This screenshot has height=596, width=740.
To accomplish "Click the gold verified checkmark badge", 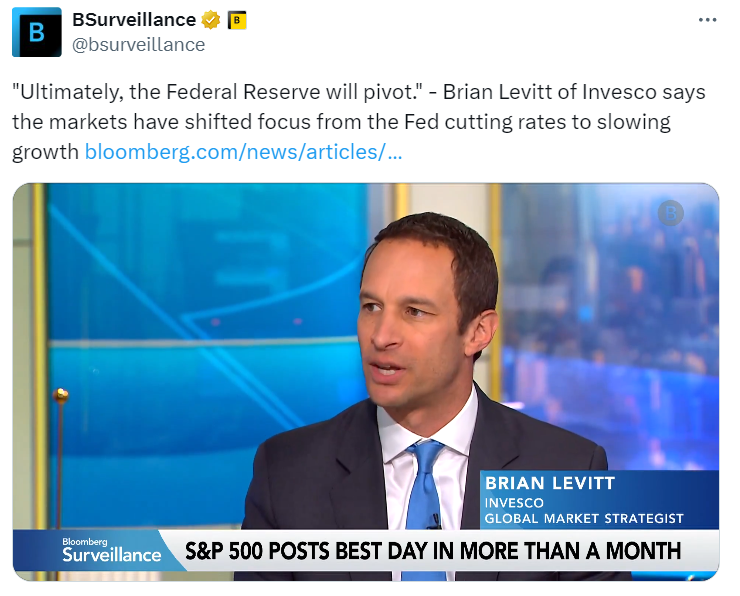I will tap(211, 19).
